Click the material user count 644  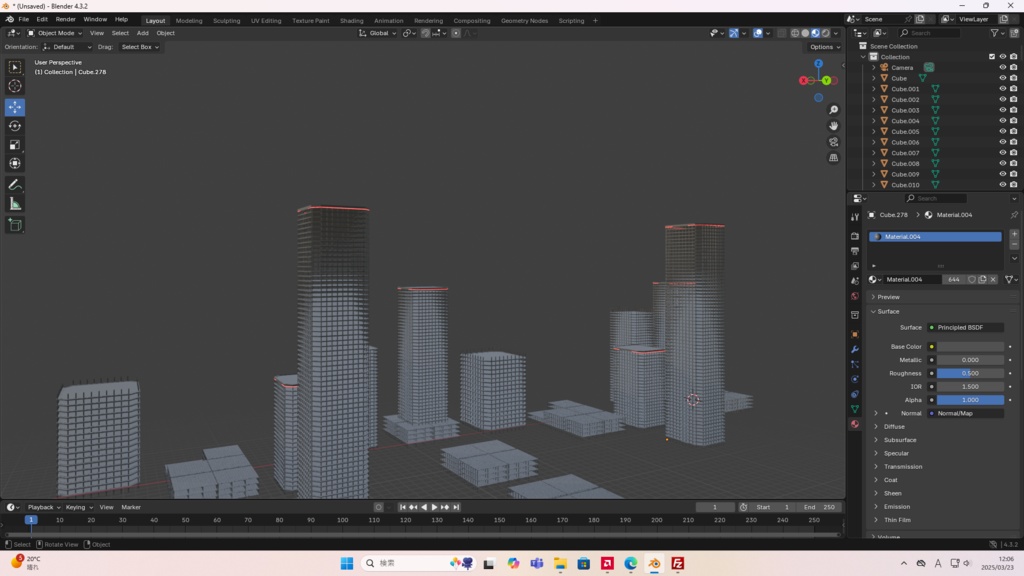[x=954, y=280]
